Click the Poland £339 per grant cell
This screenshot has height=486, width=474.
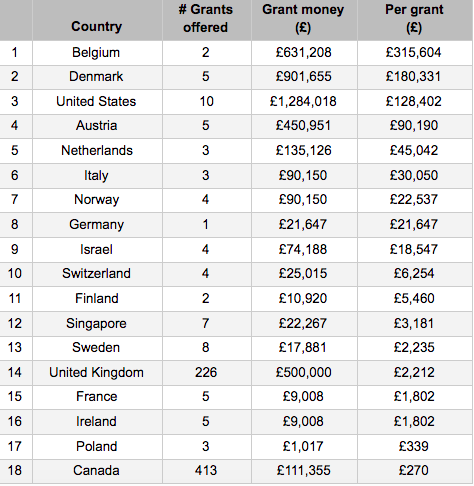coord(415,447)
